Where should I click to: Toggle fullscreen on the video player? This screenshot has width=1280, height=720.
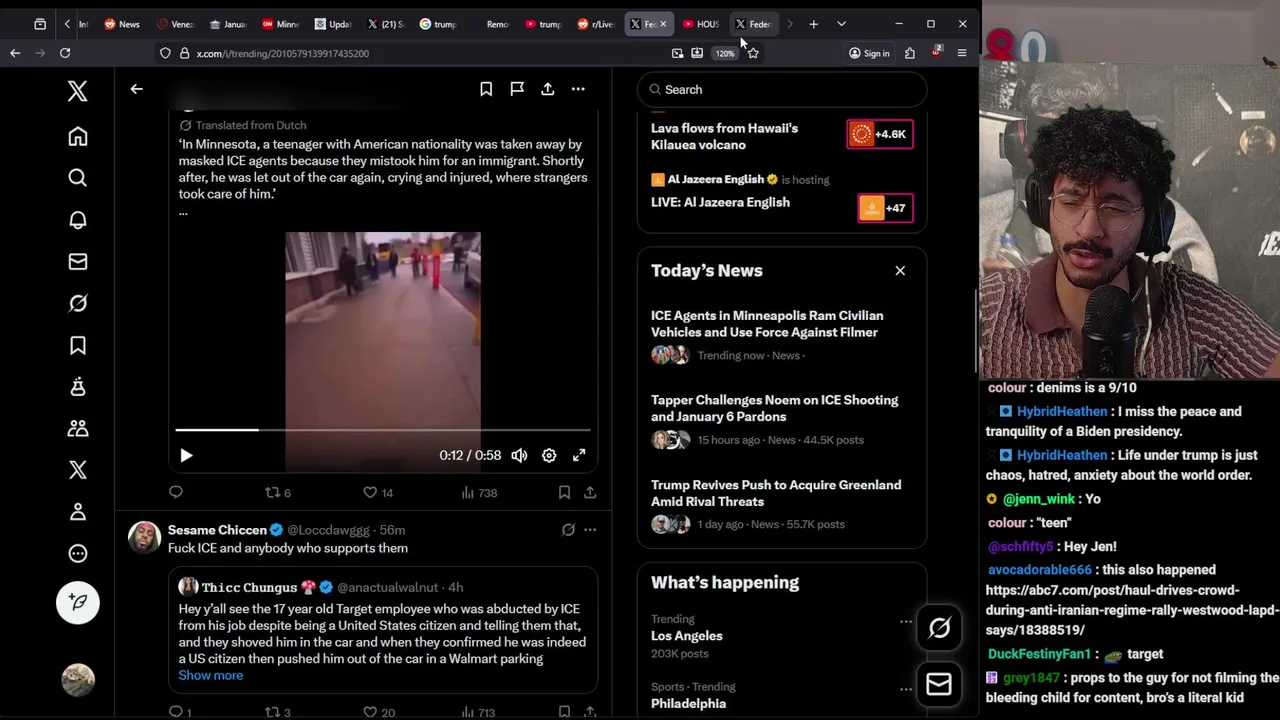[x=579, y=455]
